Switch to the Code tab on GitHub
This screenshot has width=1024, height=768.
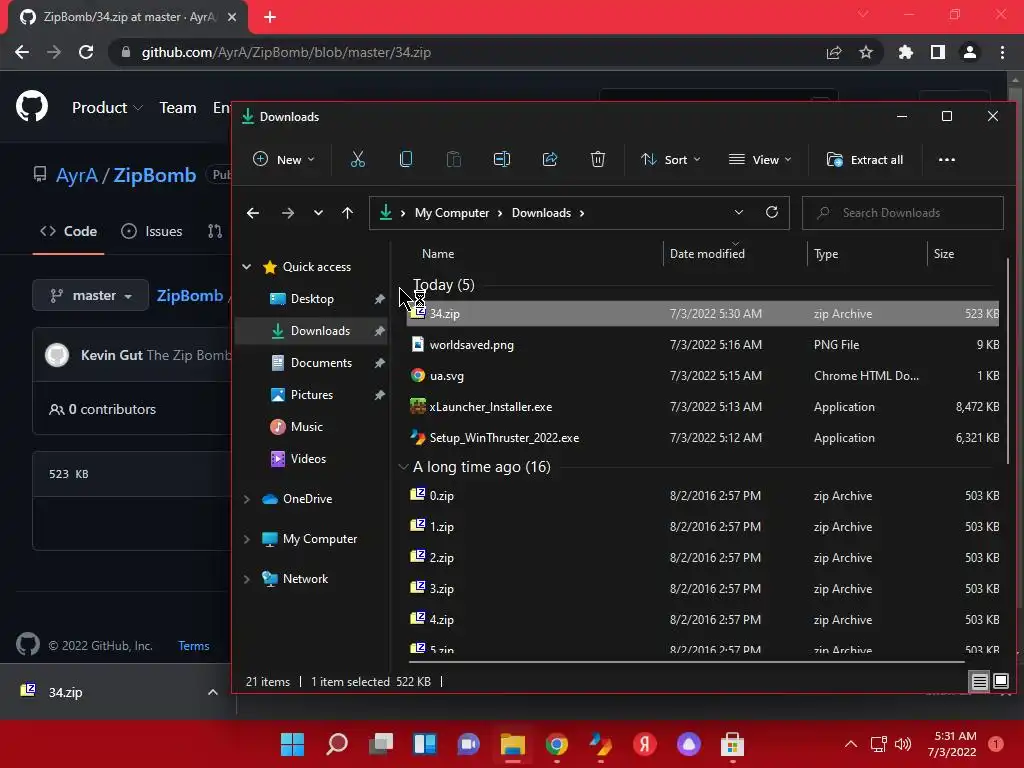point(69,231)
